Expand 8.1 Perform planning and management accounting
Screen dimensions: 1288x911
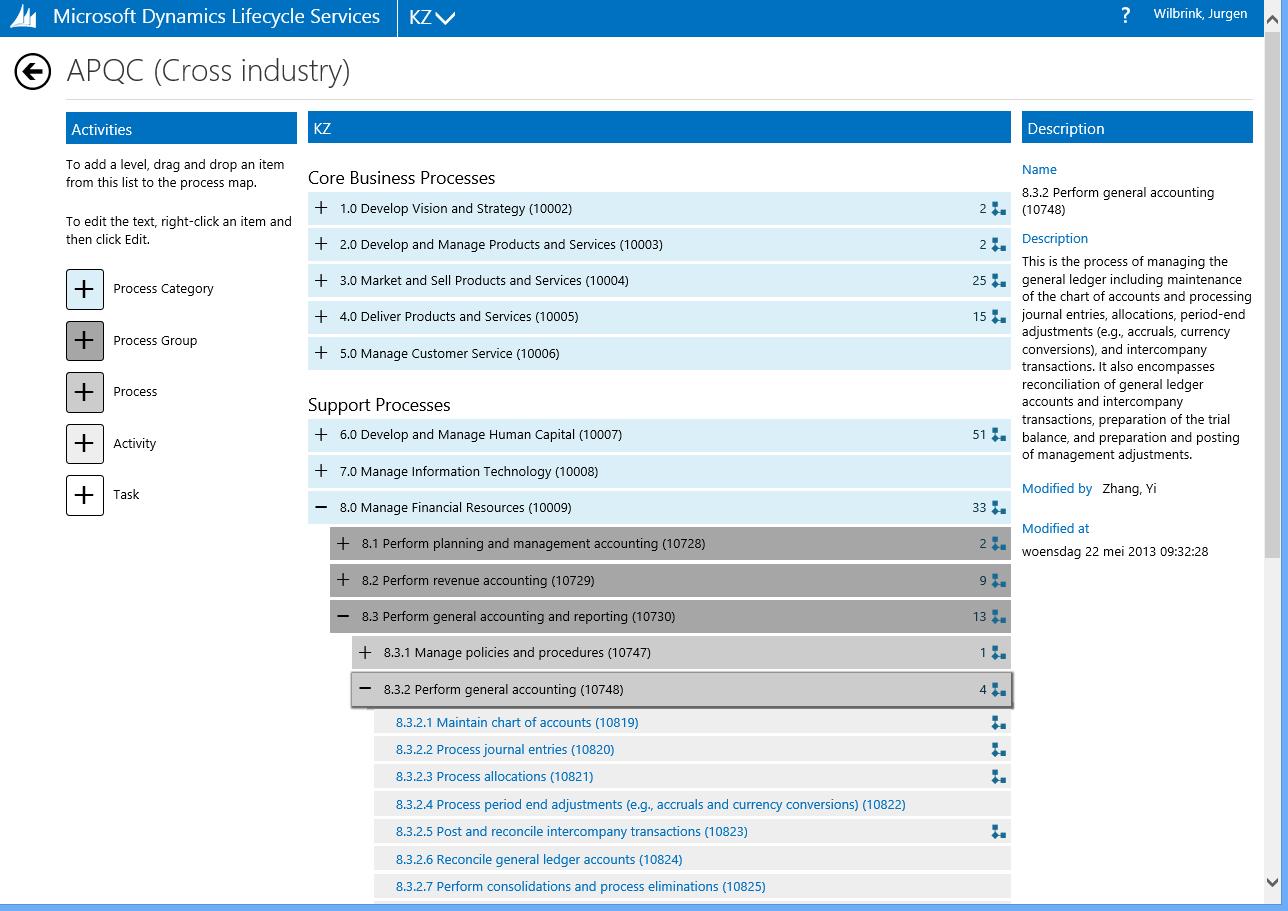[343, 543]
